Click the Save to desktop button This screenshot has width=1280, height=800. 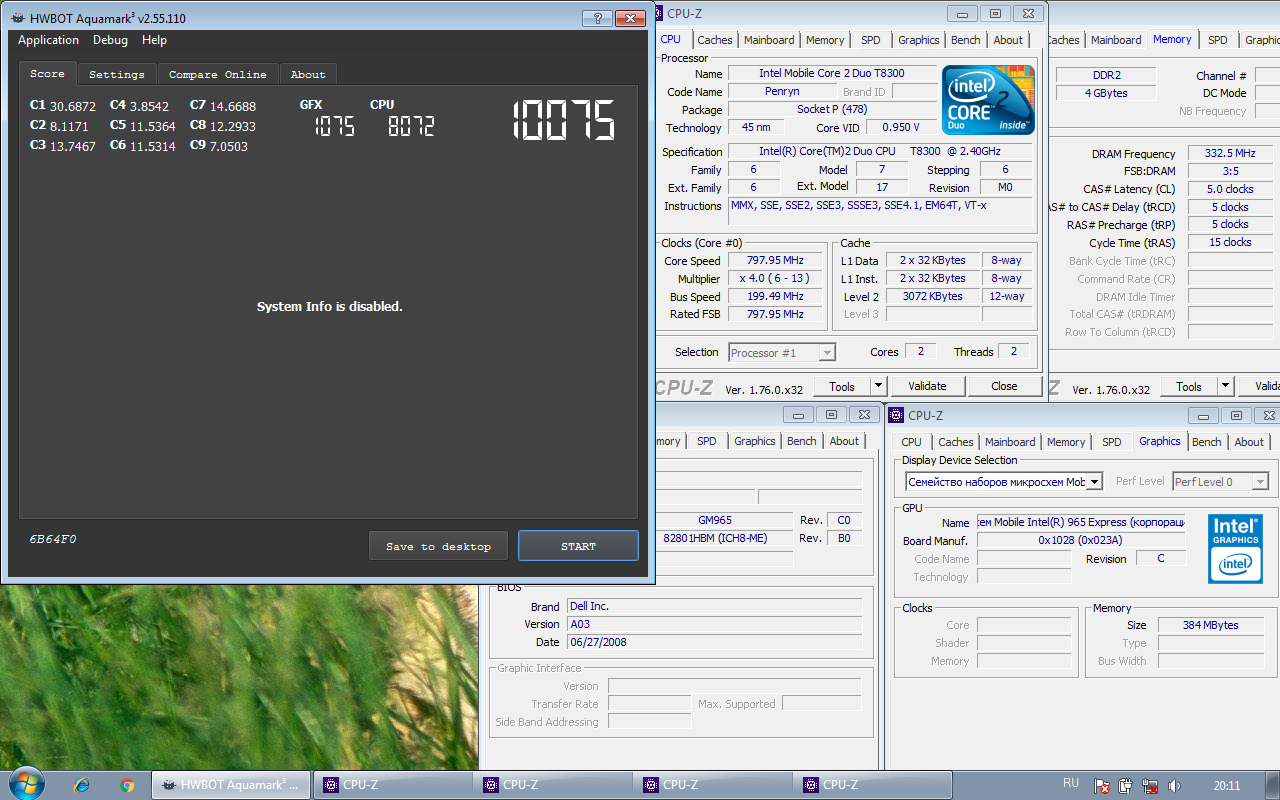click(x=438, y=546)
